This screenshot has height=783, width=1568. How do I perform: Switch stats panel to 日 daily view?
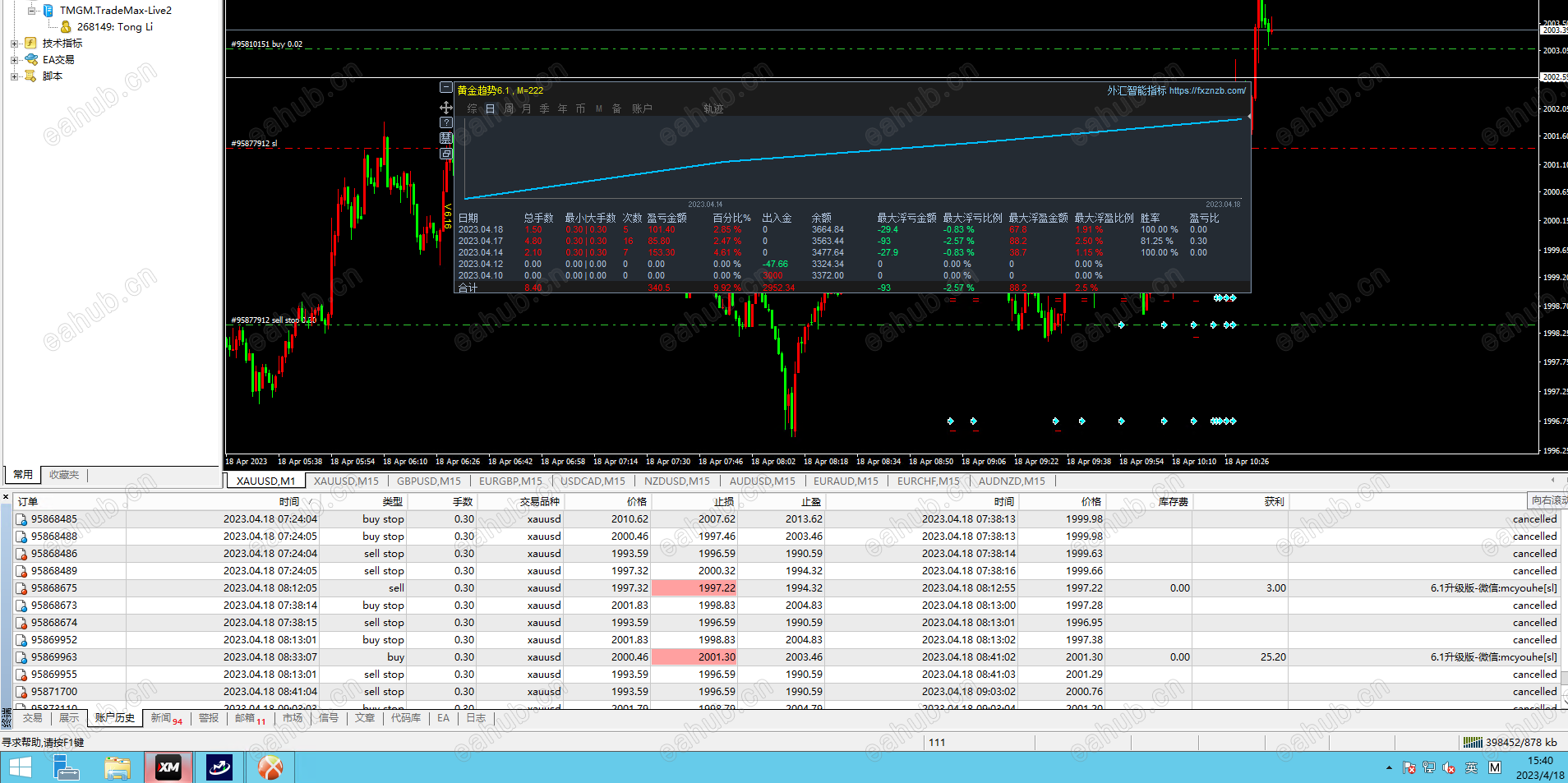point(491,108)
